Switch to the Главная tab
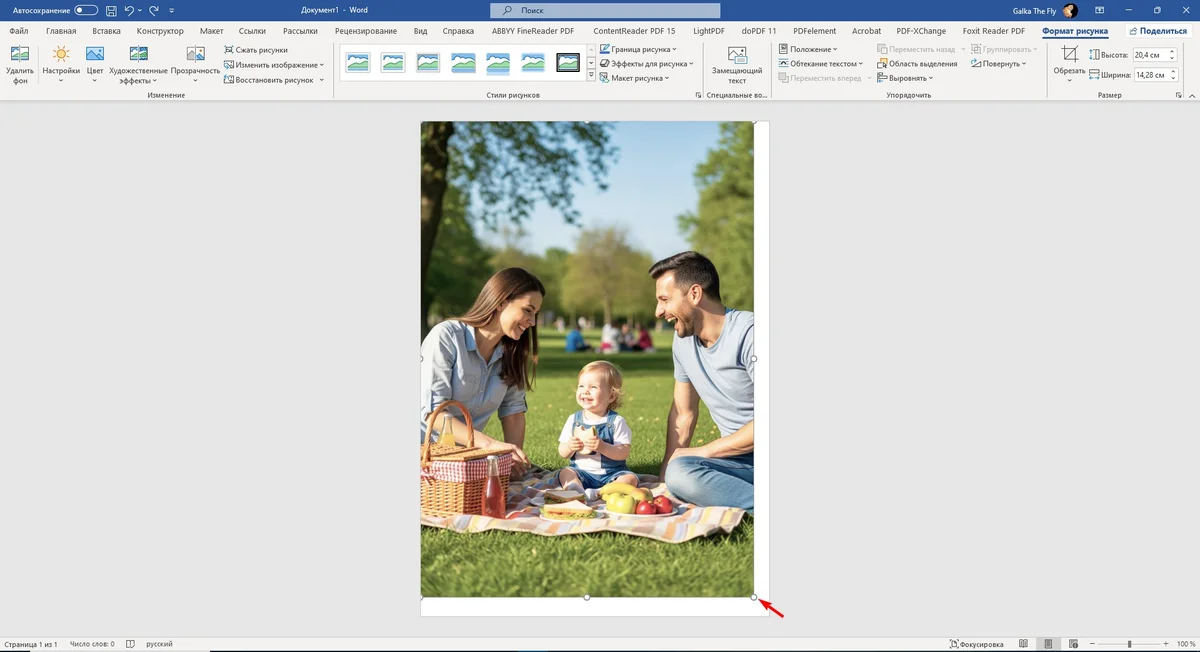 pos(61,31)
